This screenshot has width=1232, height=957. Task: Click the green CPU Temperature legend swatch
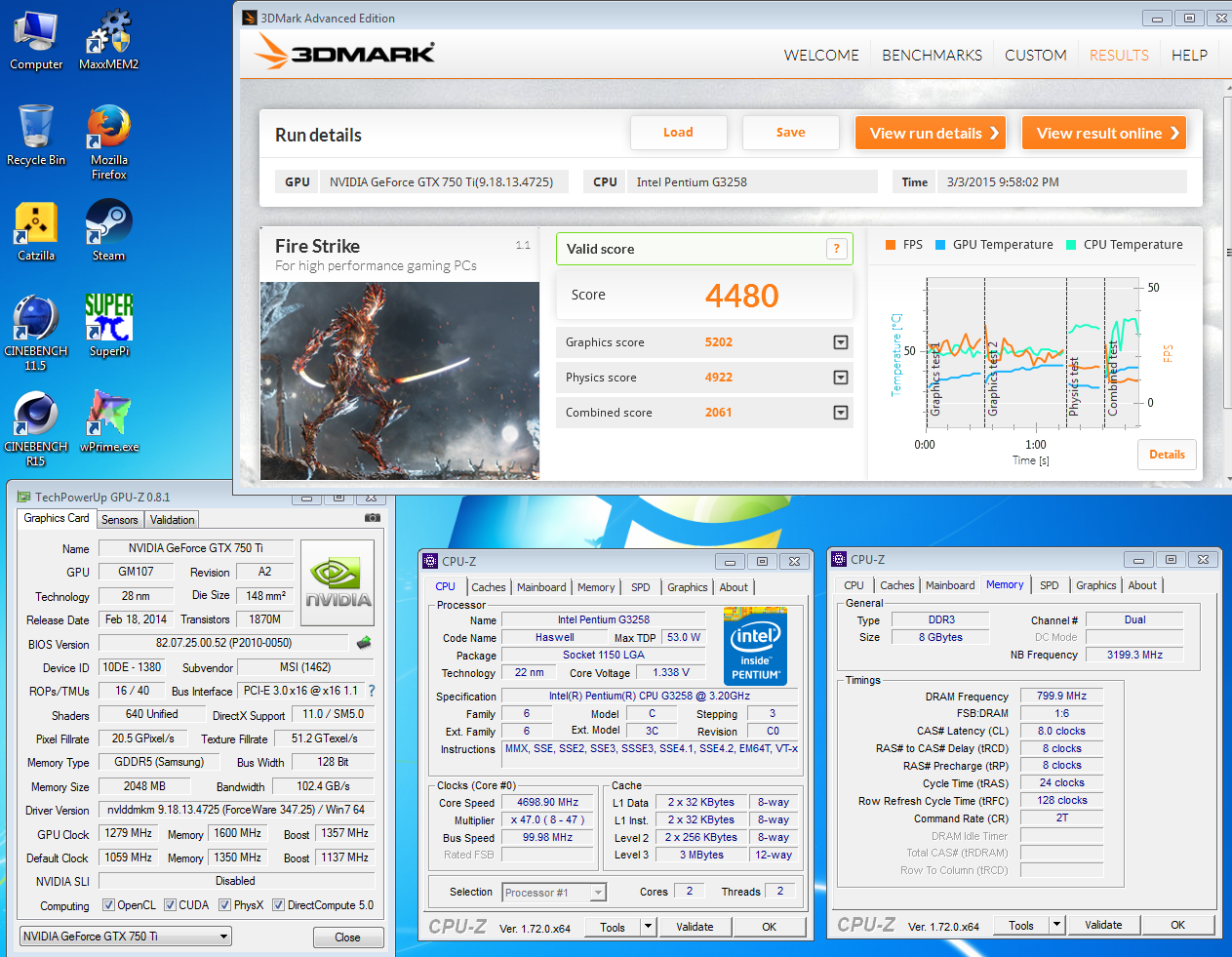[1071, 245]
